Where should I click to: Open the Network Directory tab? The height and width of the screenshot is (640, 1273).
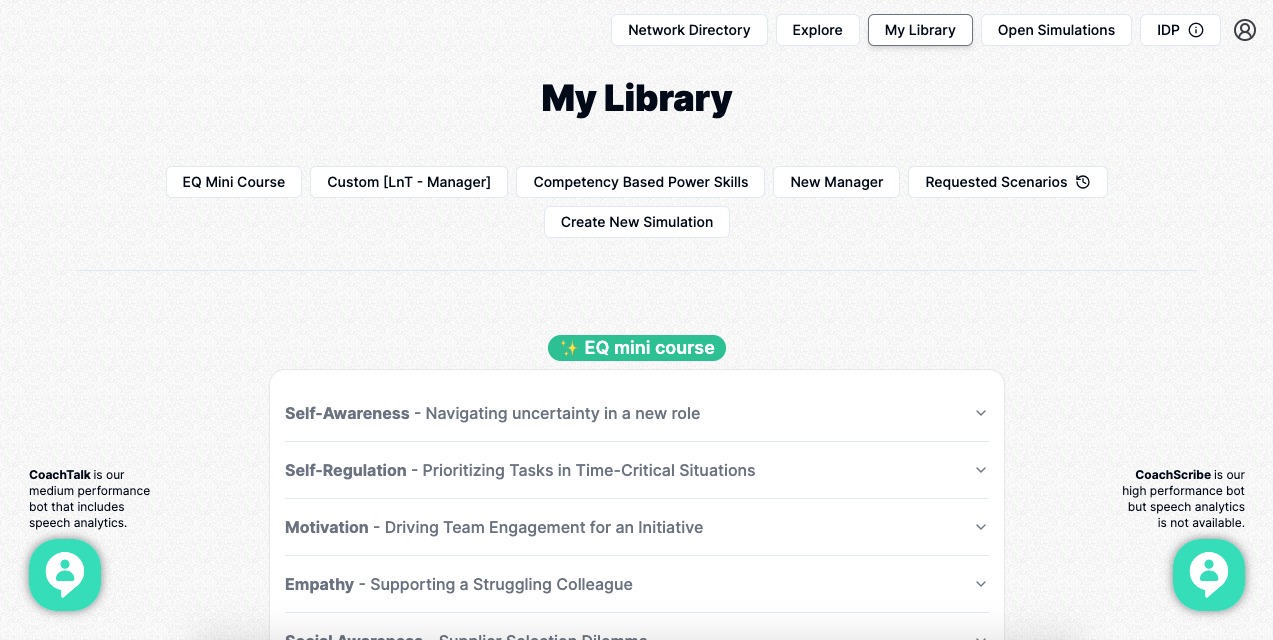(689, 30)
